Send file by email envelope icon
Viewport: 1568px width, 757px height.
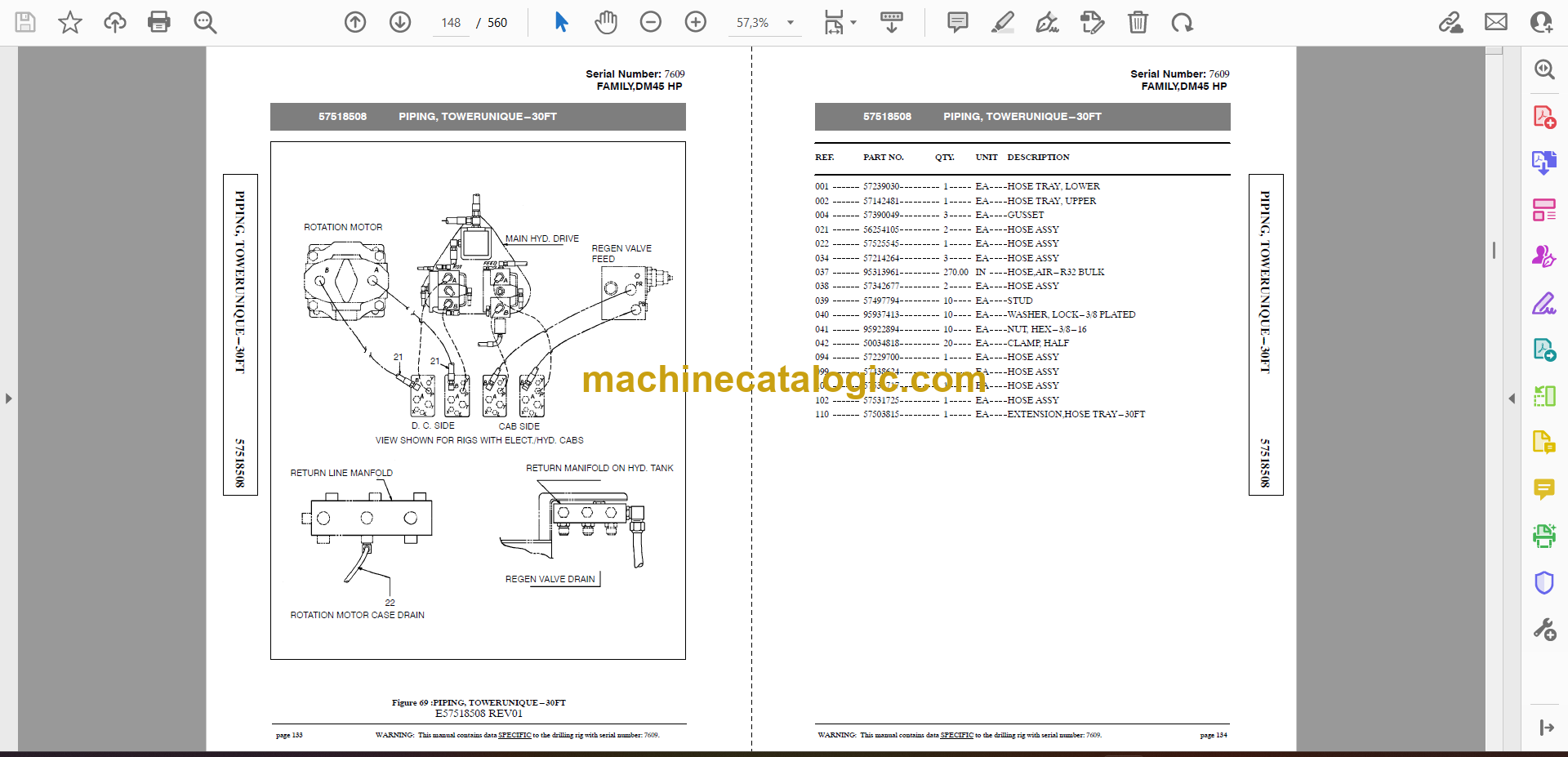click(x=1496, y=22)
